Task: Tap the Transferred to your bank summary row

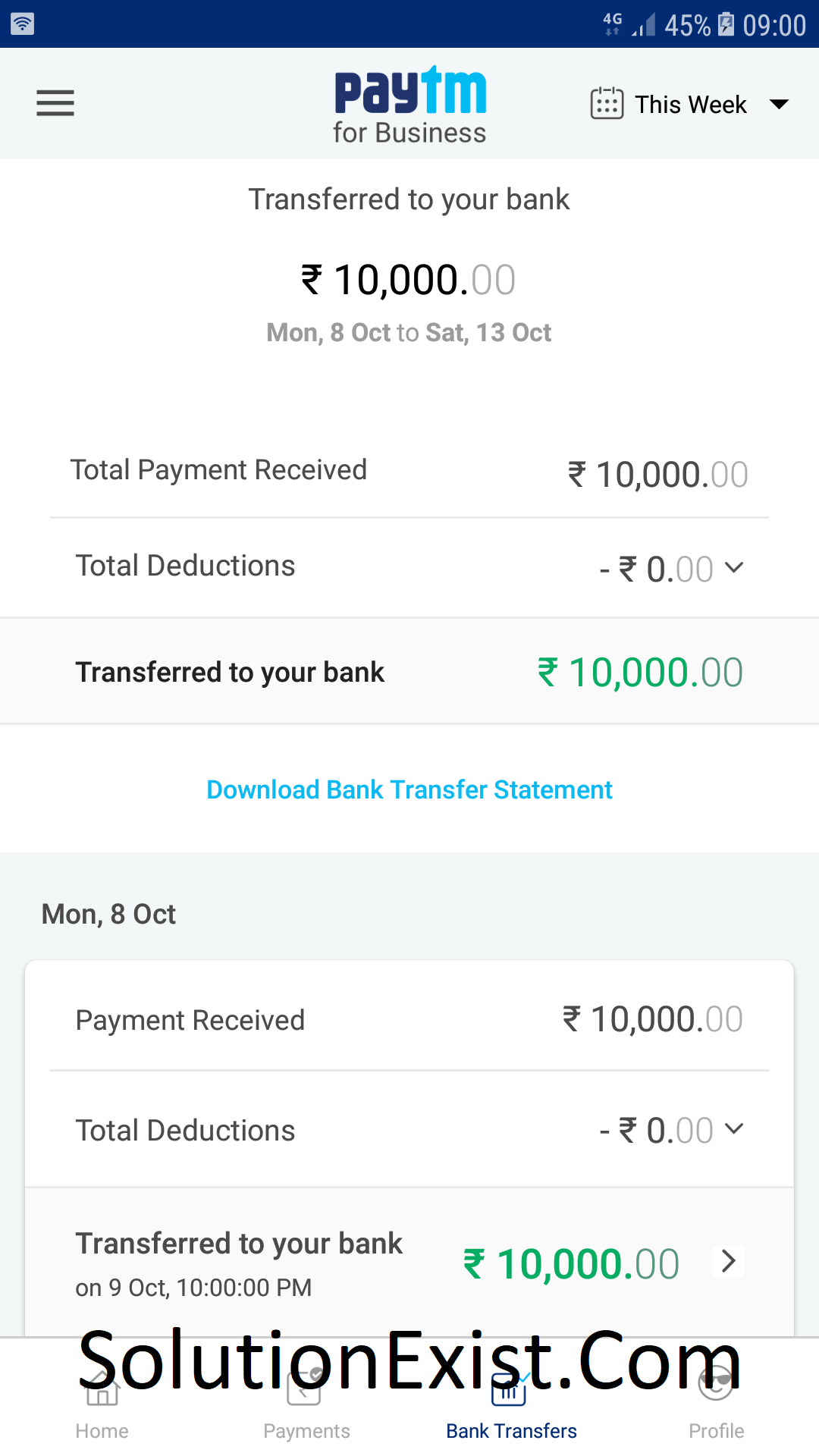Action: pos(409,670)
